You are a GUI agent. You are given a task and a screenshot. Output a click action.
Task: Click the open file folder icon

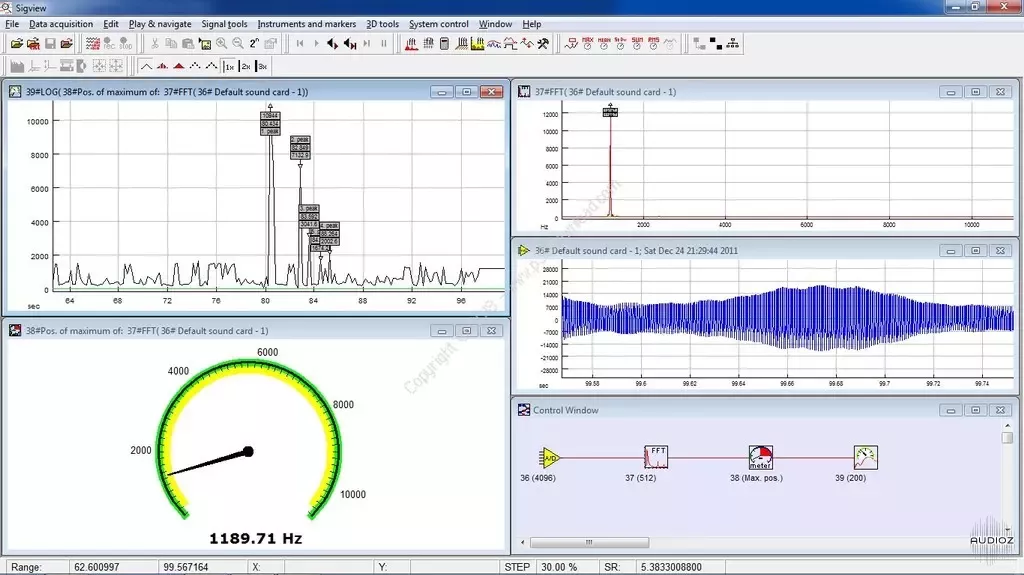tap(16, 44)
